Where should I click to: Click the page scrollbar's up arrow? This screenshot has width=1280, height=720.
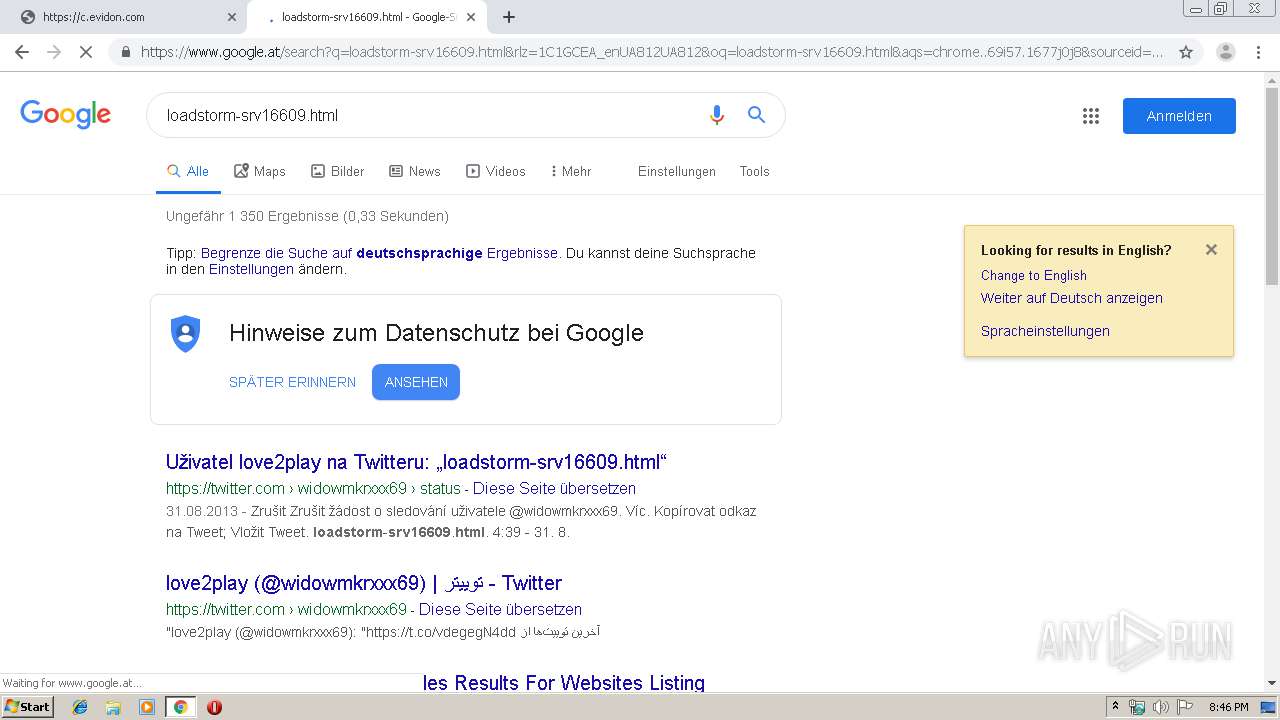(x=1271, y=80)
